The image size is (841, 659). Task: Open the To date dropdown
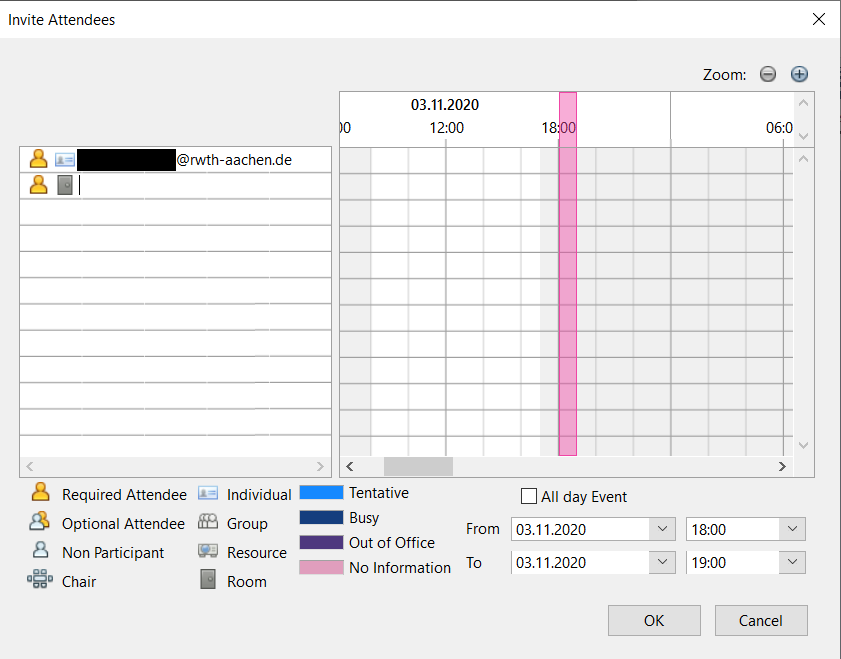click(x=661, y=562)
